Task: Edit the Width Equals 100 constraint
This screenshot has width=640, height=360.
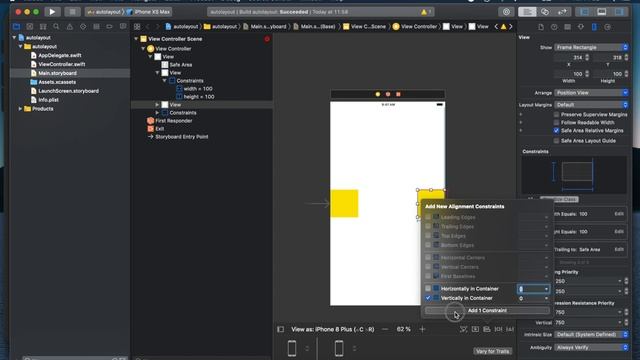Action: [x=619, y=214]
